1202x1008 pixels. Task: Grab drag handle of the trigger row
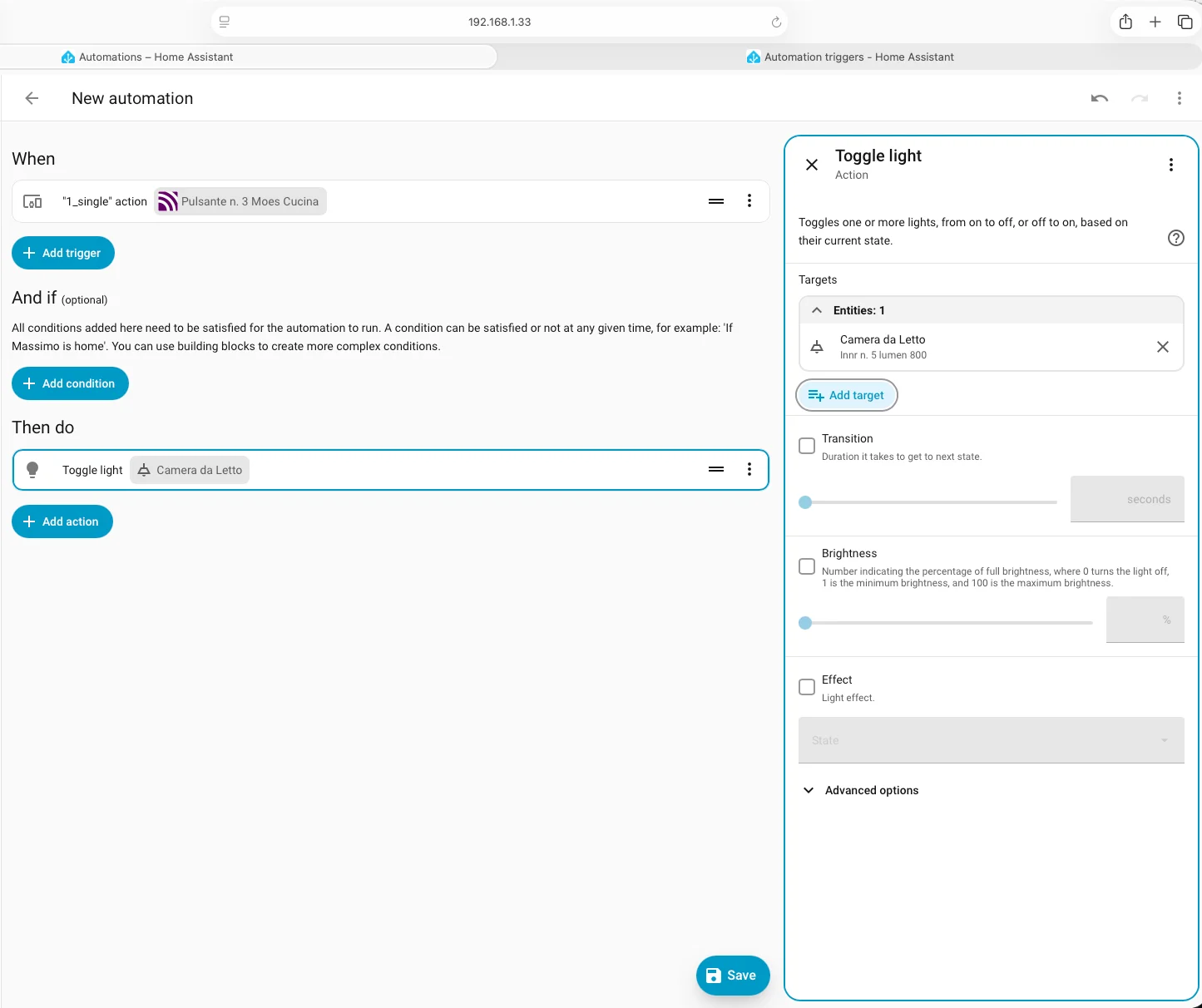pos(716,201)
